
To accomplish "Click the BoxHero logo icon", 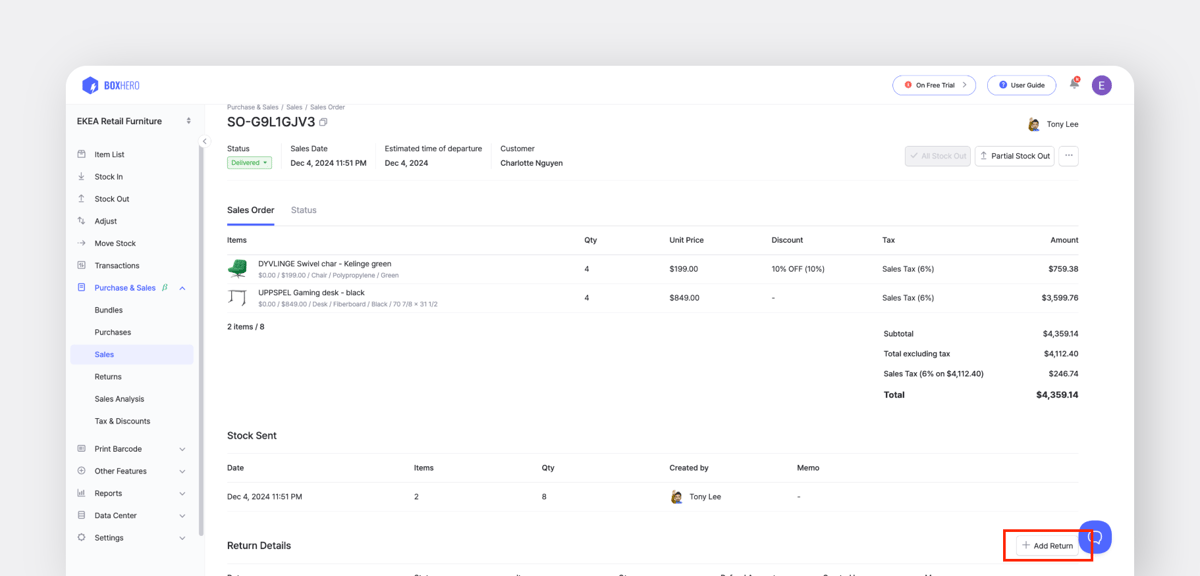I will click(x=90, y=85).
